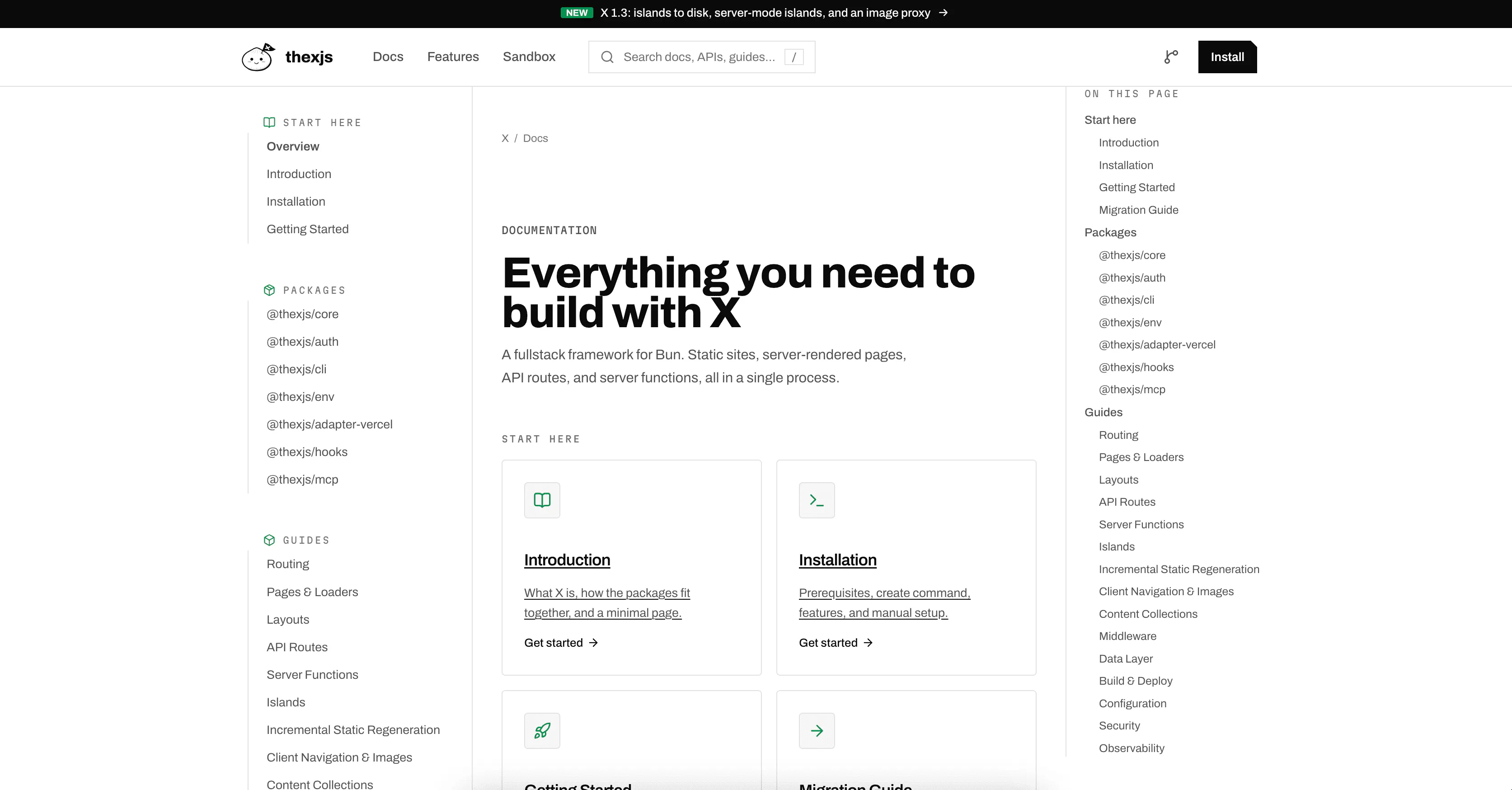Open the Installation card title link
The image size is (1512, 790).
coord(838,560)
